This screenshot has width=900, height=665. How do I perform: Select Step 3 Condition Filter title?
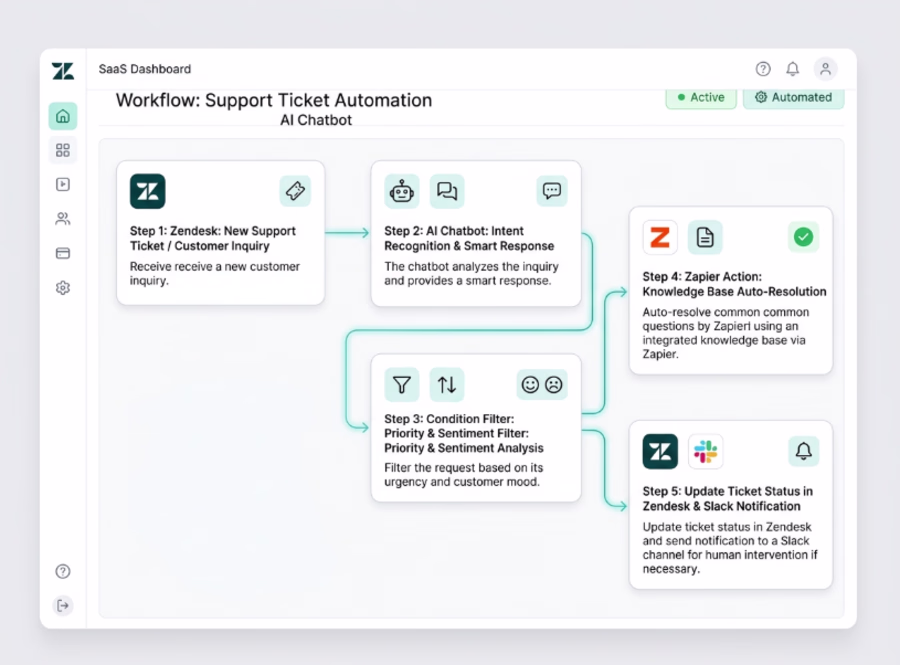tap(464, 433)
